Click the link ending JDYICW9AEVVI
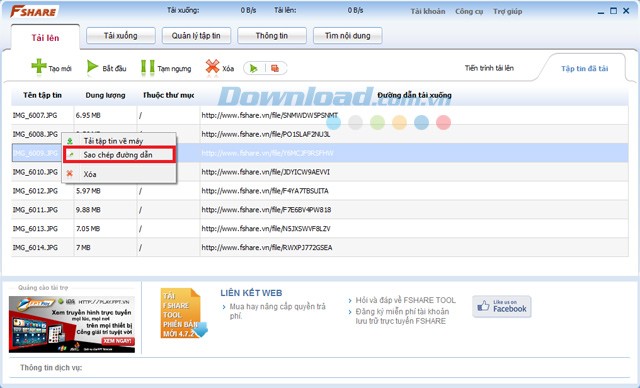The width and height of the screenshot is (640, 388). (x=266, y=172)
